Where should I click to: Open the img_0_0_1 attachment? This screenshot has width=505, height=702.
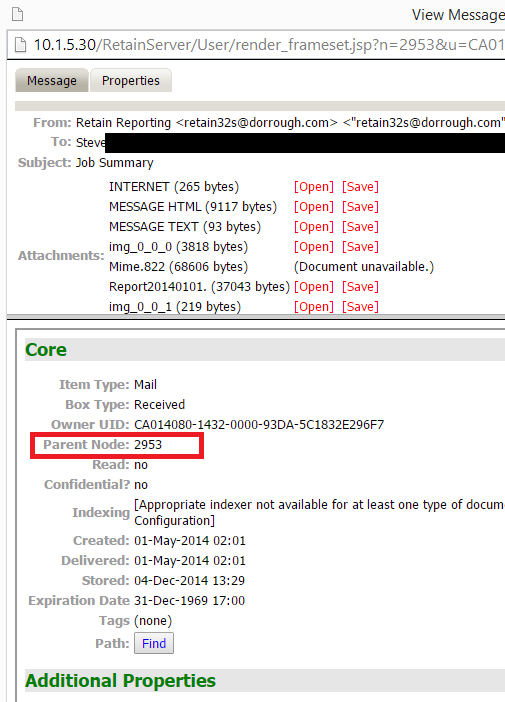314,307
